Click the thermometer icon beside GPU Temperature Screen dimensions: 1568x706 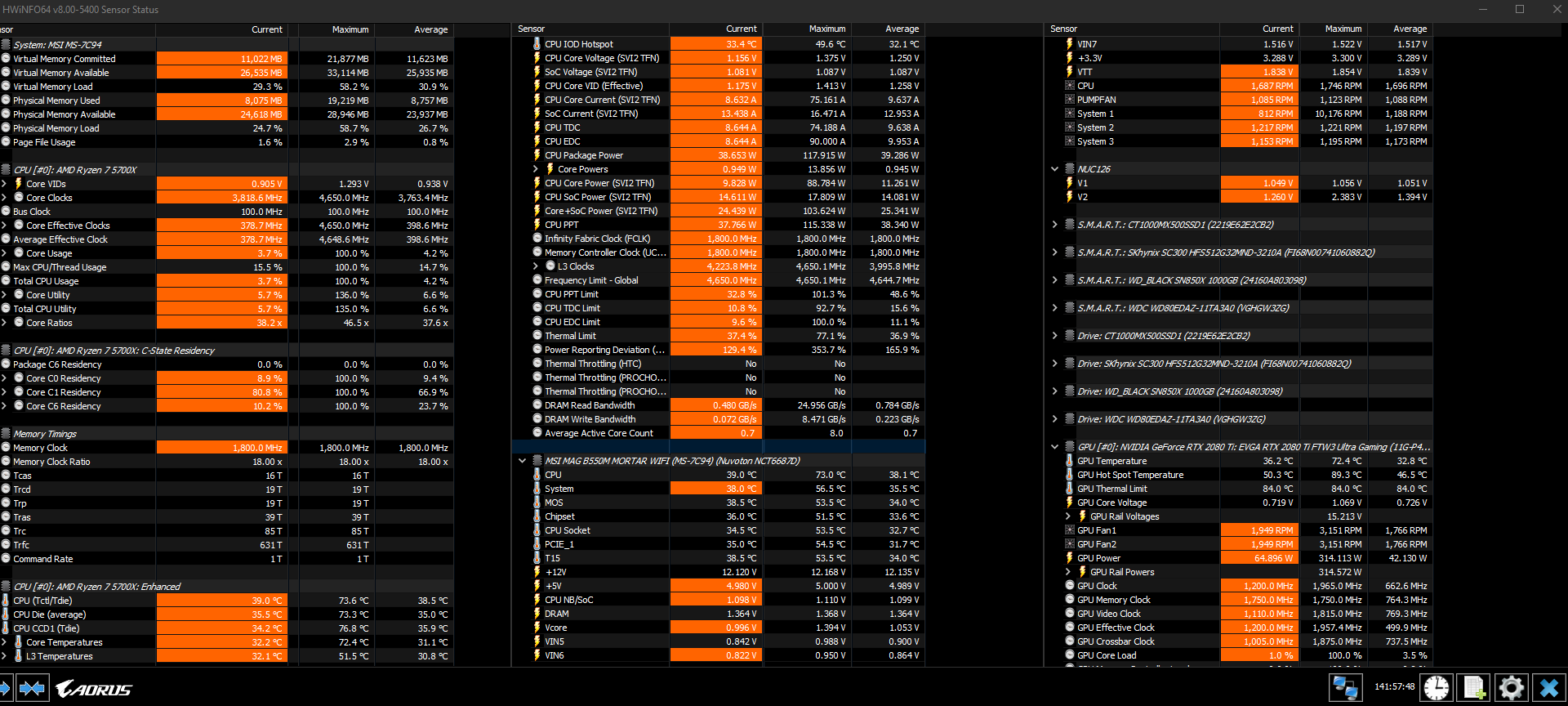tap(1069, 461)
